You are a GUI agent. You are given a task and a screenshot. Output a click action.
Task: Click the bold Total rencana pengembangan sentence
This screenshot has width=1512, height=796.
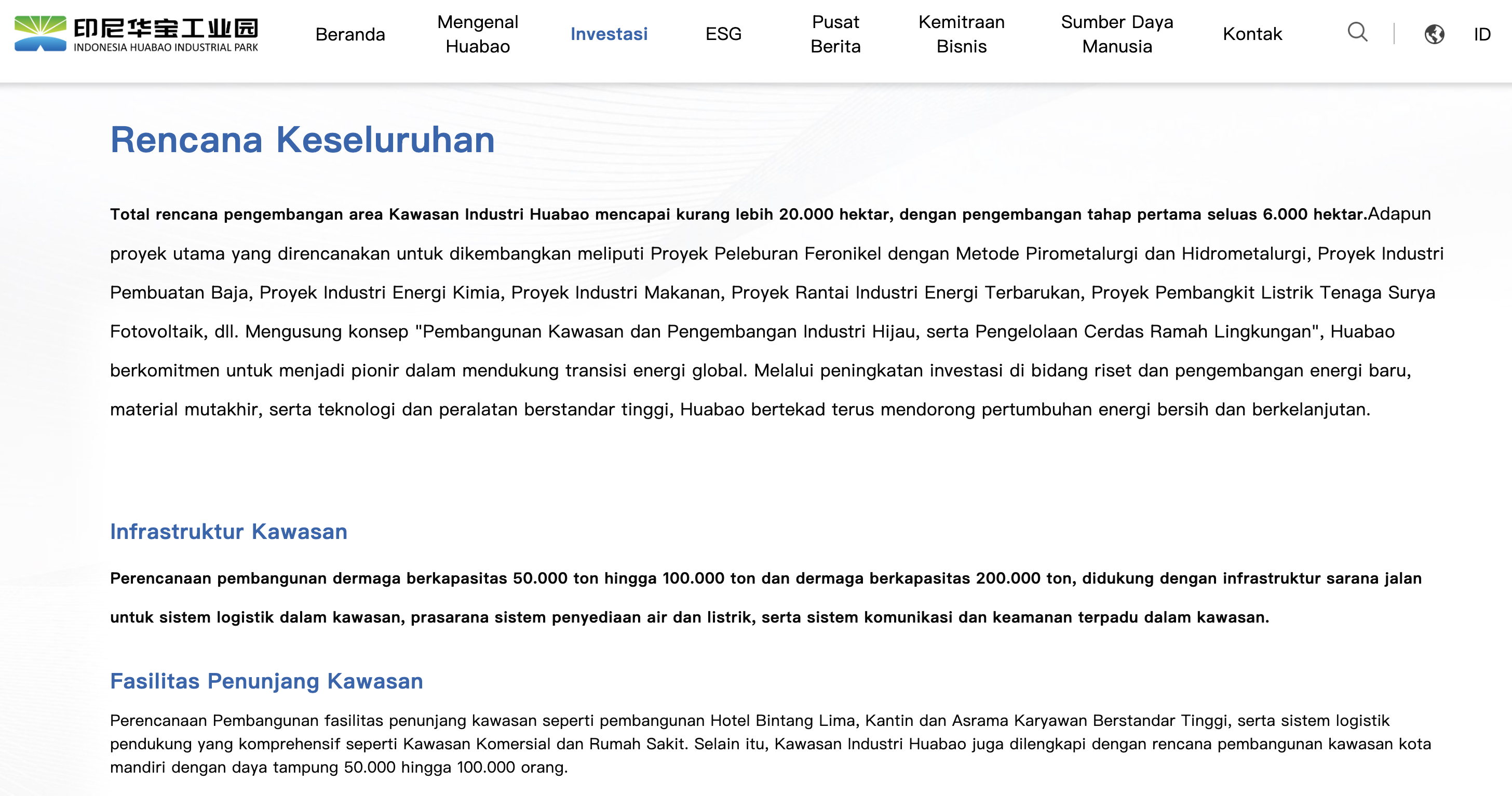(x=738, y=214)
